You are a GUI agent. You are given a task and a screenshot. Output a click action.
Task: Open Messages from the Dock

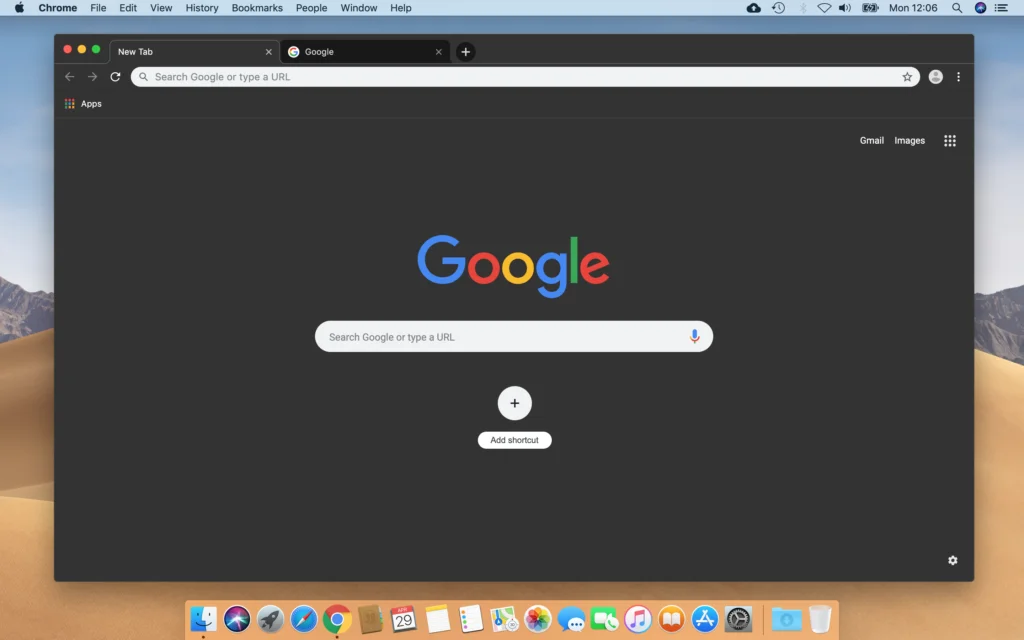coord(571,618)
